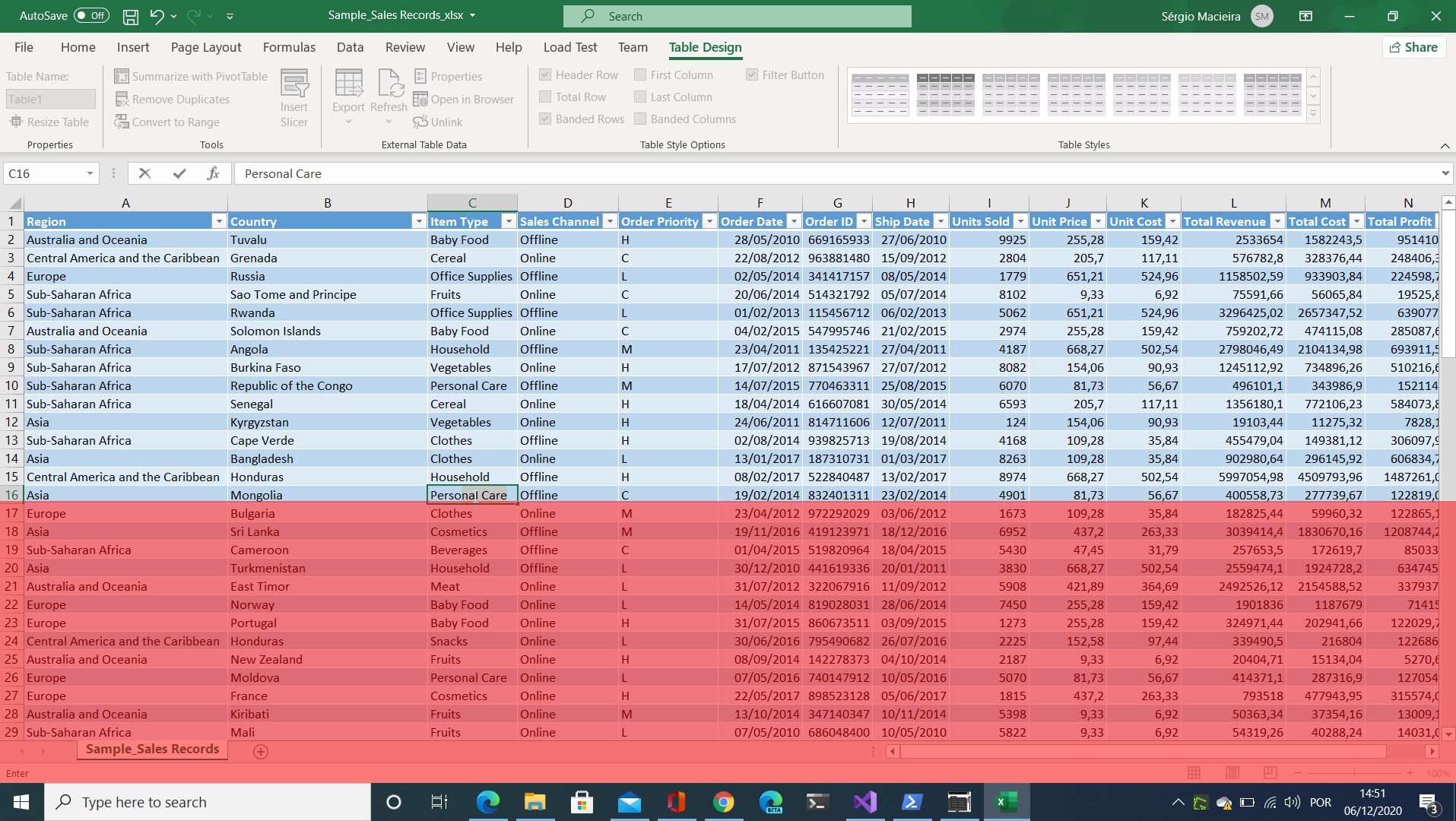Click Open in Browser
This screenshot has width=1456, height=821.
click(x=464, y=99)
